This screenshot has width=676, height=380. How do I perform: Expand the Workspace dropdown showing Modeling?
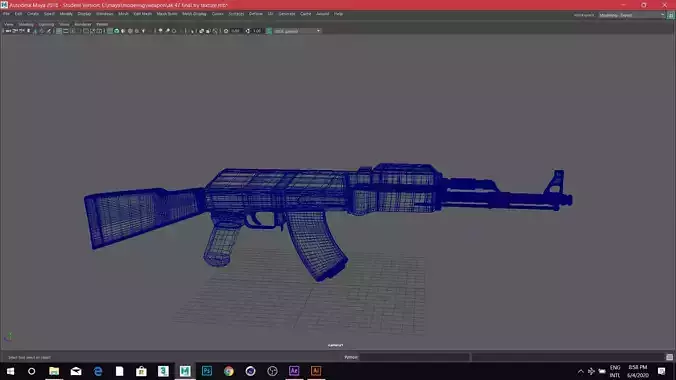[632, 15]
